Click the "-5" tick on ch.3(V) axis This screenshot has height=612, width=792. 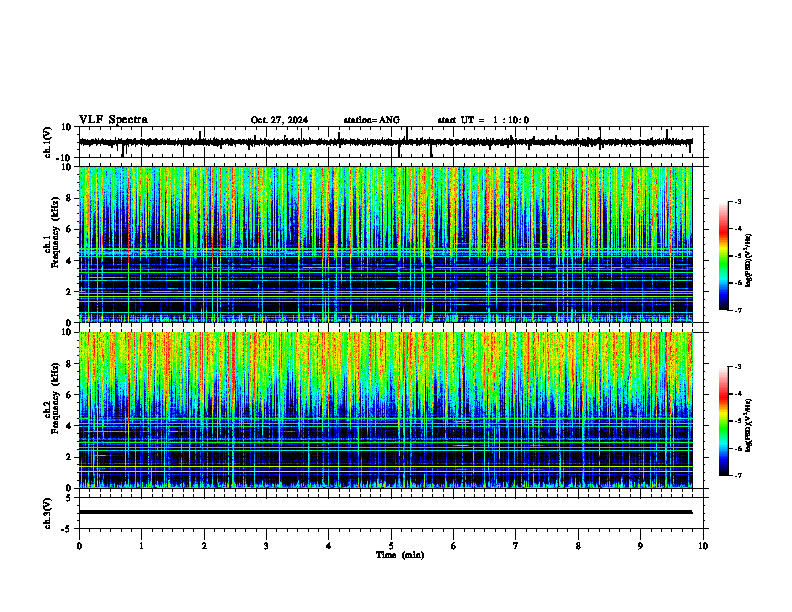point(67,528)
